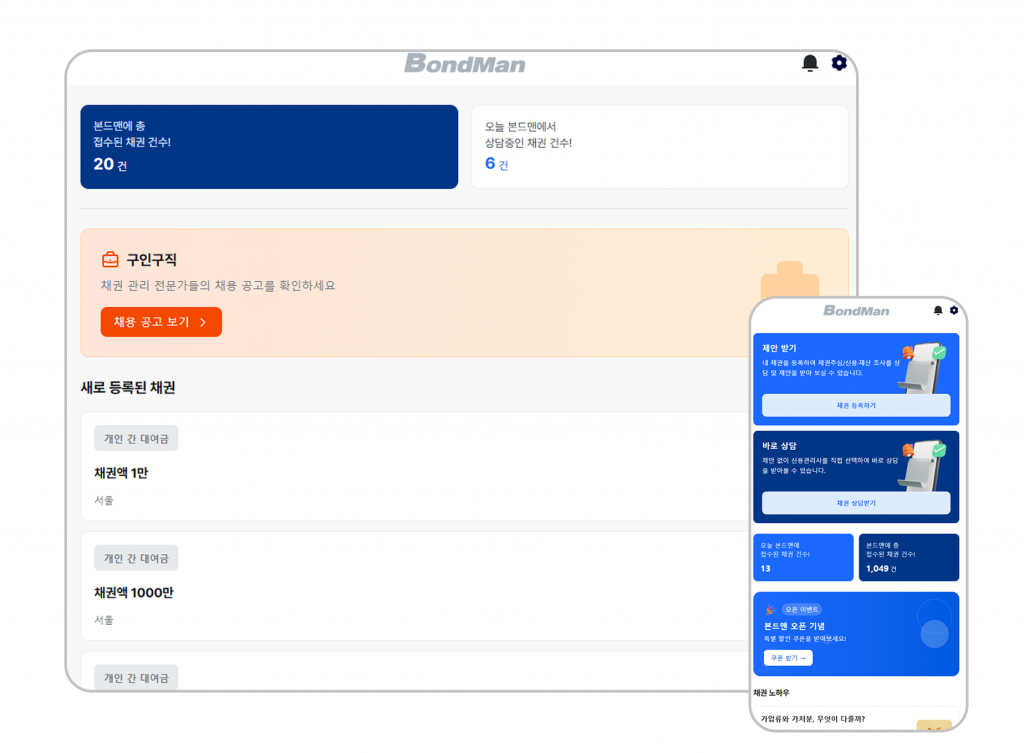Click the BondMan logo on tablet
This screenshot has height=753, width=1024.
click(465, 63)
